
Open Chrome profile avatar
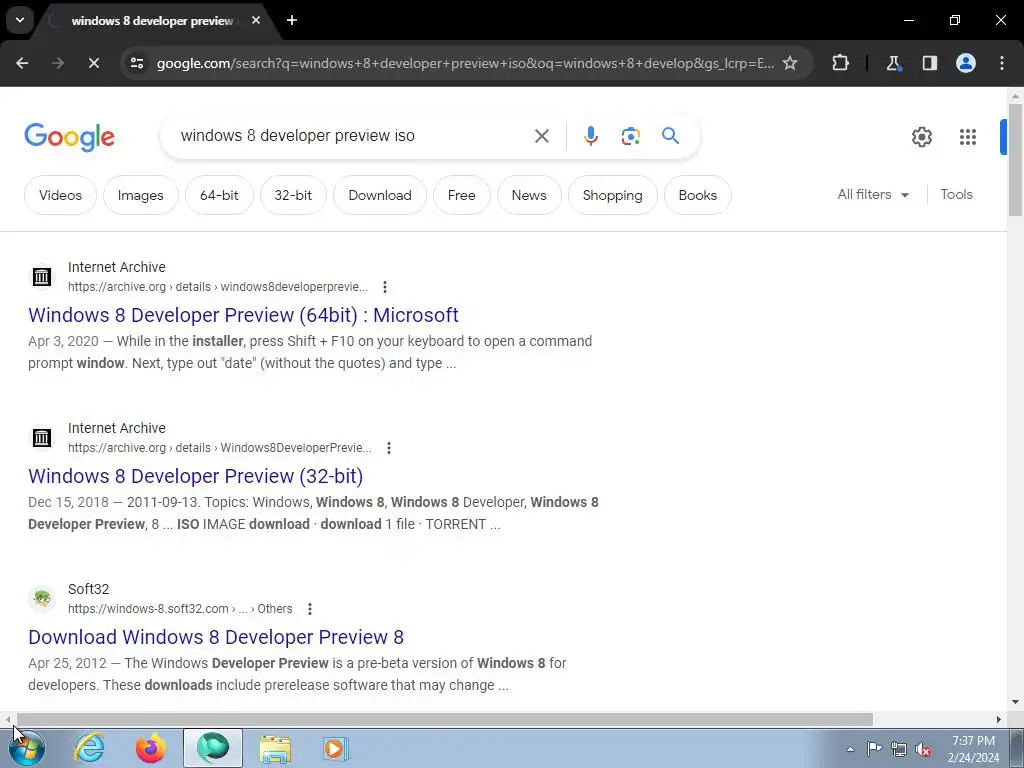(966, 63)
